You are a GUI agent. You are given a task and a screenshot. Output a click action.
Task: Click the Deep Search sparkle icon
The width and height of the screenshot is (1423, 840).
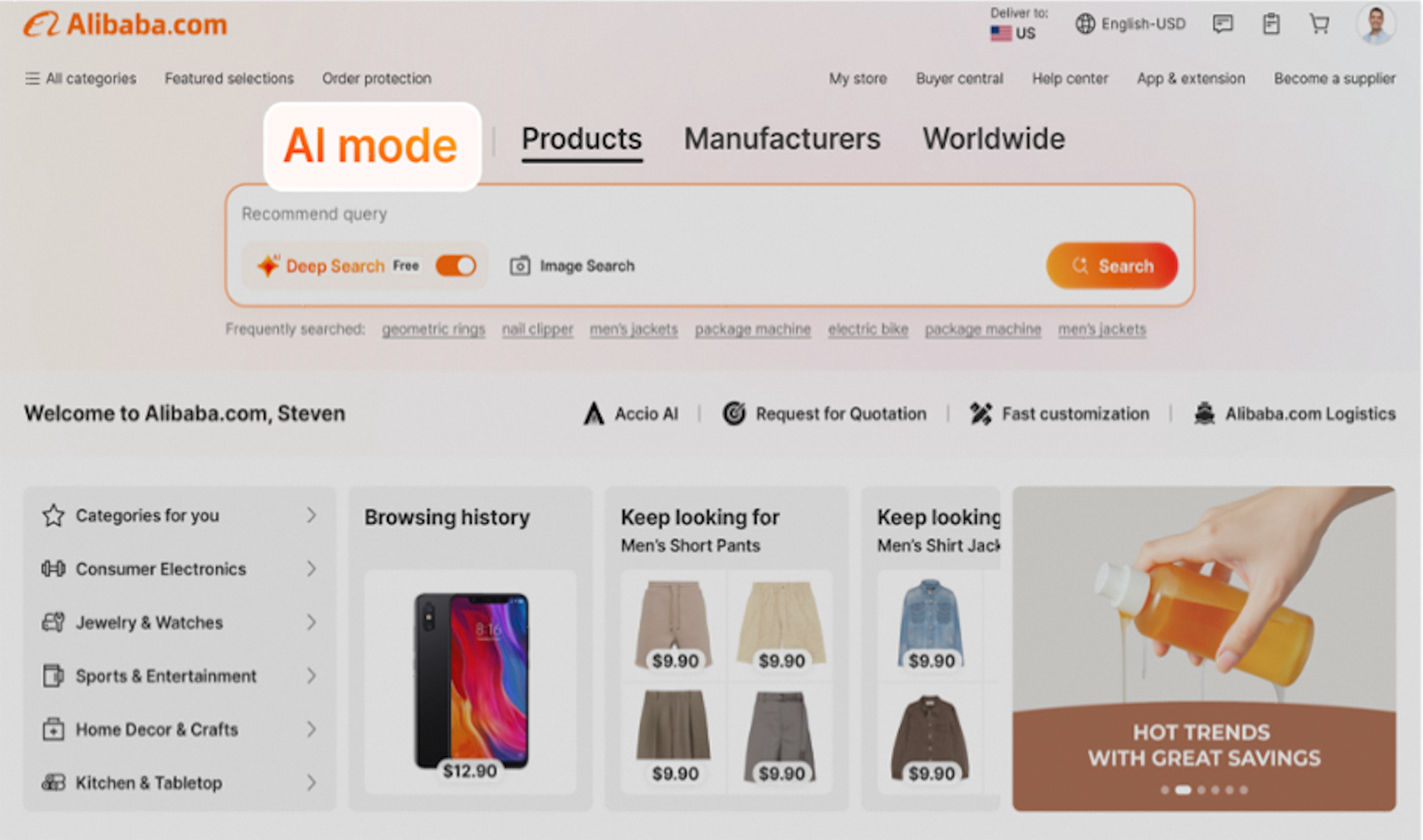coord(269,265)
